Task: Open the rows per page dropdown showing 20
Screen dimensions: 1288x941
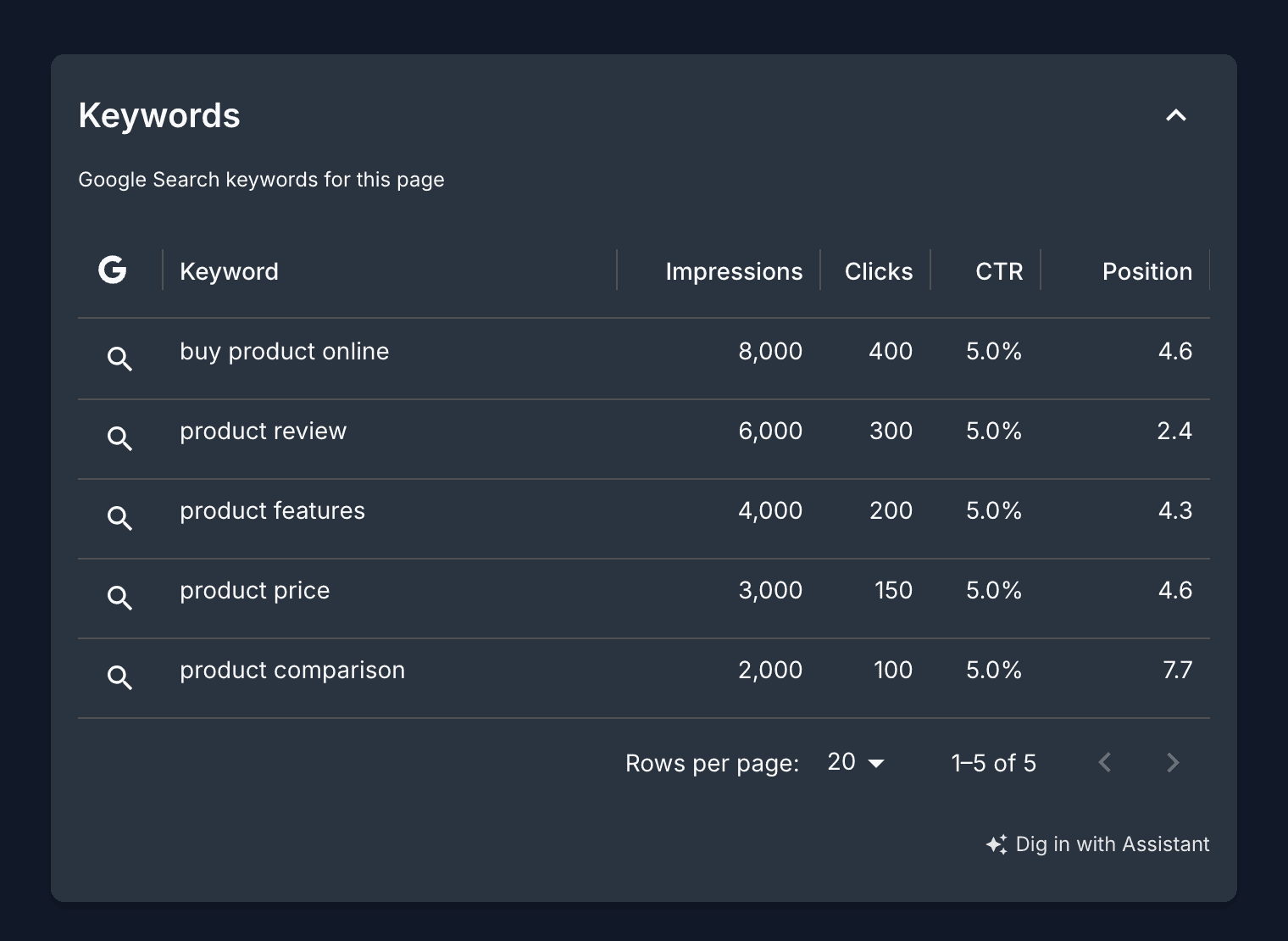Action: coord(856,762)
